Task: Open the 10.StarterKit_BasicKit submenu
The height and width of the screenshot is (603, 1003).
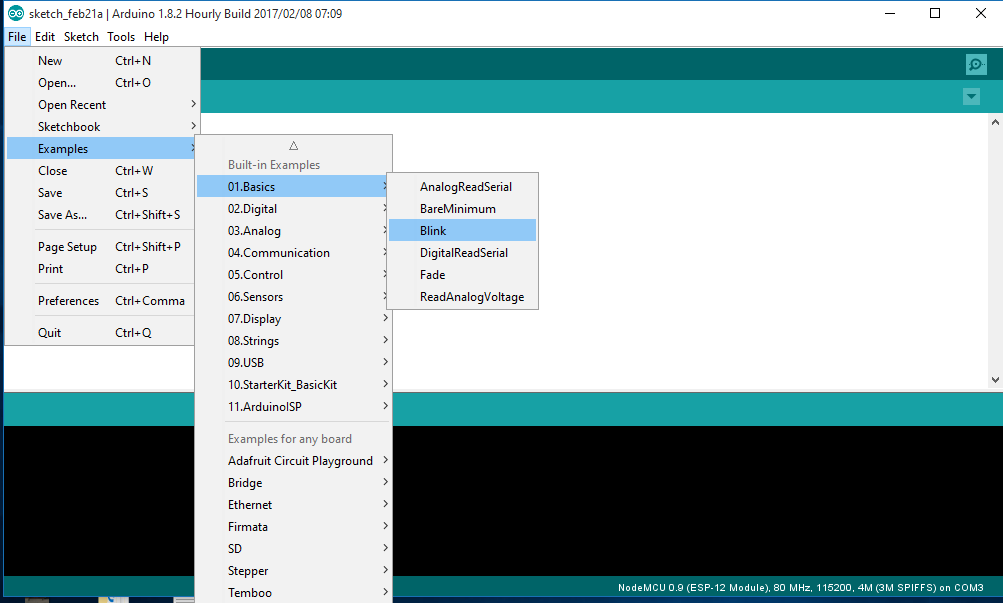Action: (x=294, y=385)
